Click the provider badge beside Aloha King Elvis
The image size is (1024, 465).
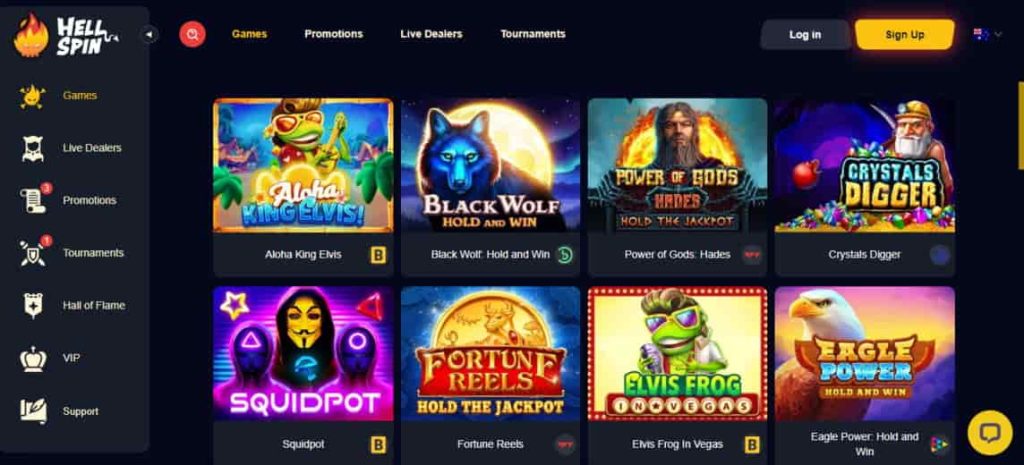(378, 255)
